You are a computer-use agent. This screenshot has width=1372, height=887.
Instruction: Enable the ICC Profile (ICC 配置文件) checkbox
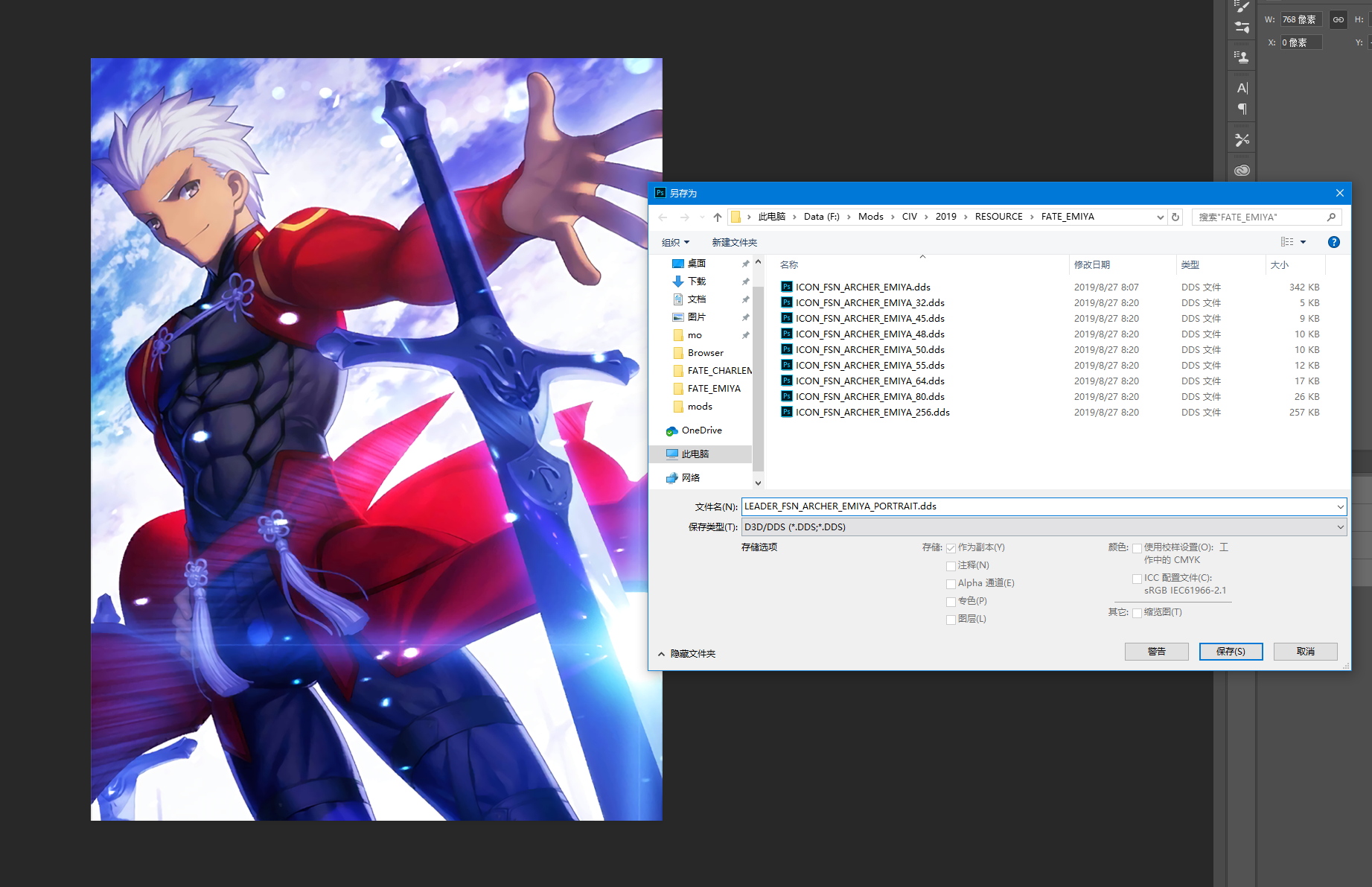tap(1137, 579)
